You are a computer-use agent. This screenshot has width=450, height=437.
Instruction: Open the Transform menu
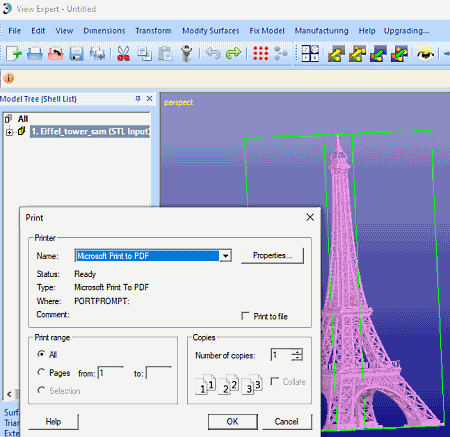(x=153, y=31)
